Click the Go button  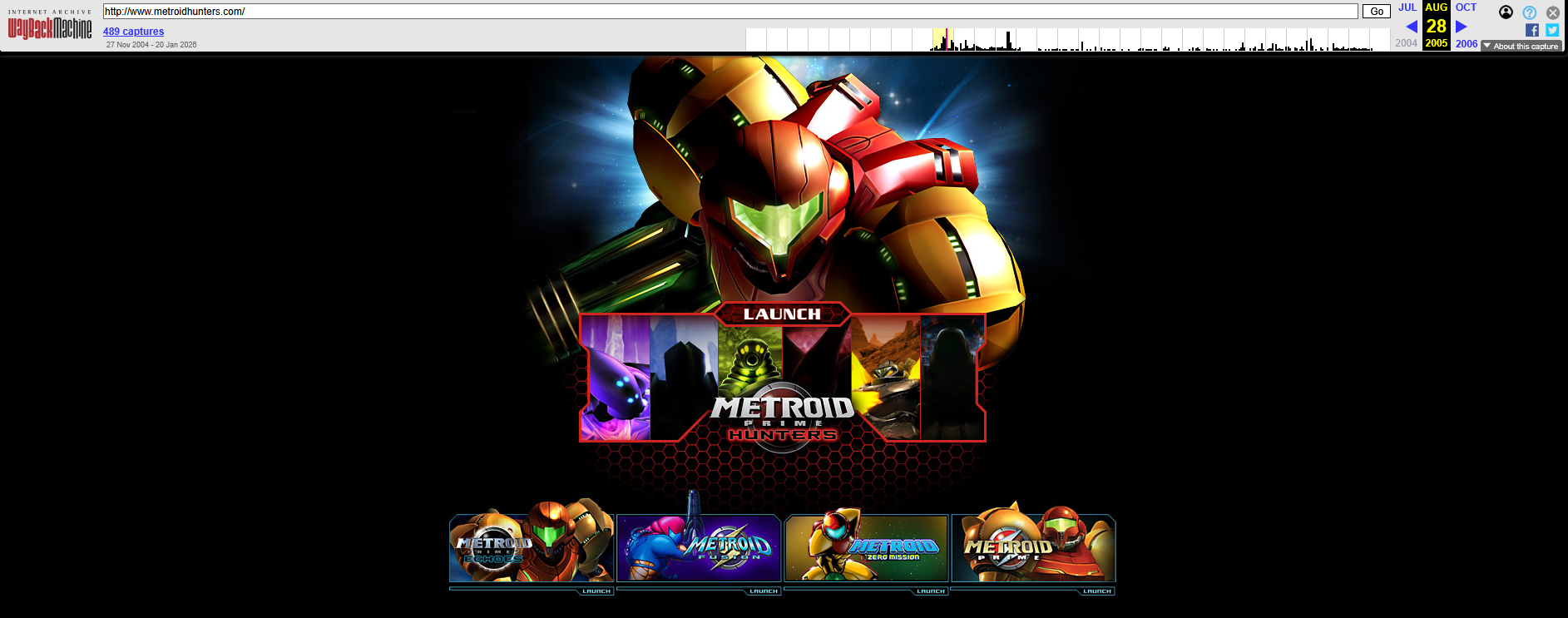[x=1377, y=12]
